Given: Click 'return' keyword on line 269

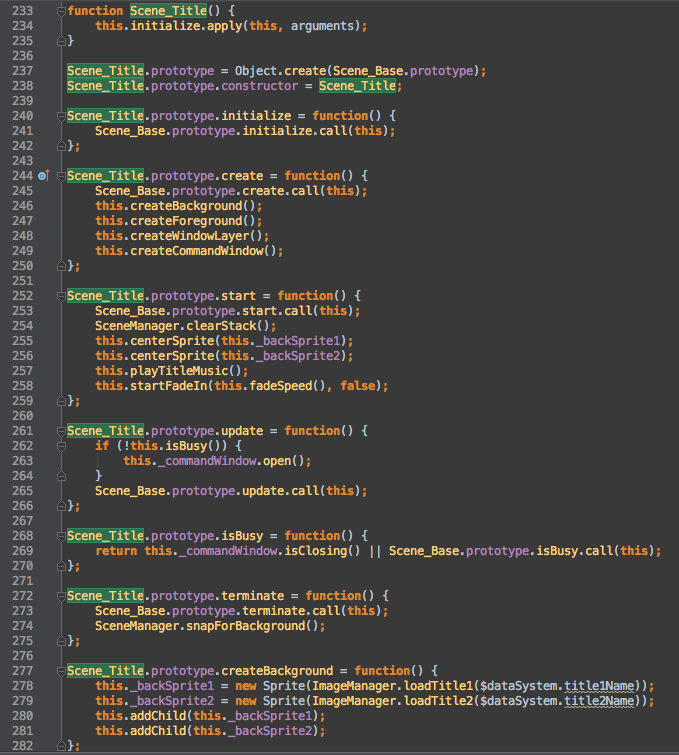Looking at the screenshot, I should tap(116, 551).
